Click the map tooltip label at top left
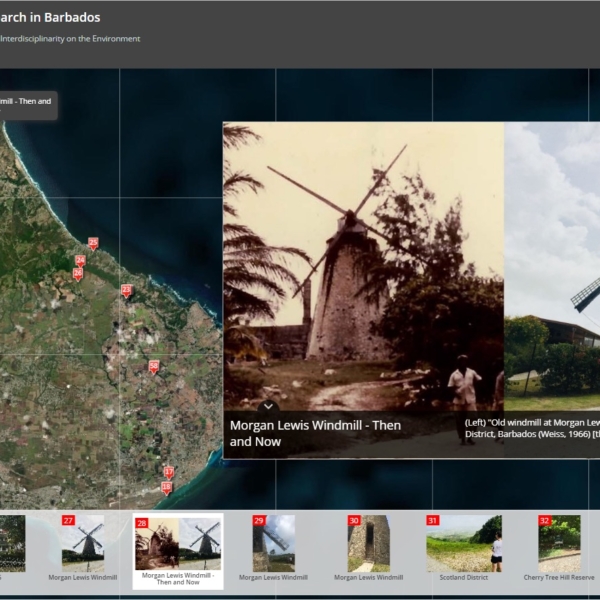This screenshot has height=600, width=600. [26, 102]
